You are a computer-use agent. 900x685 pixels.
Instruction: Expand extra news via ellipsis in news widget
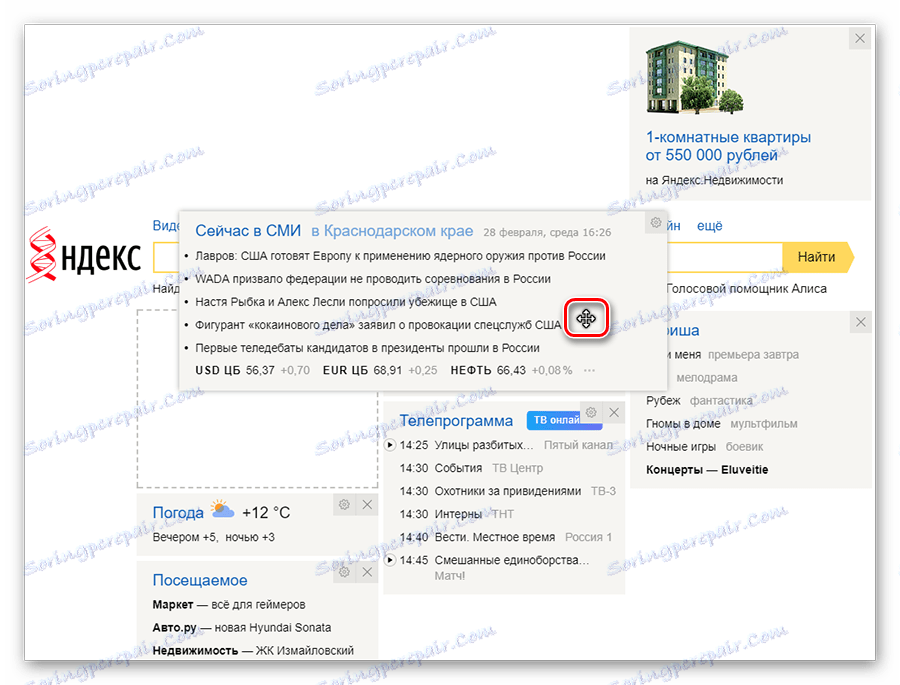589,370
